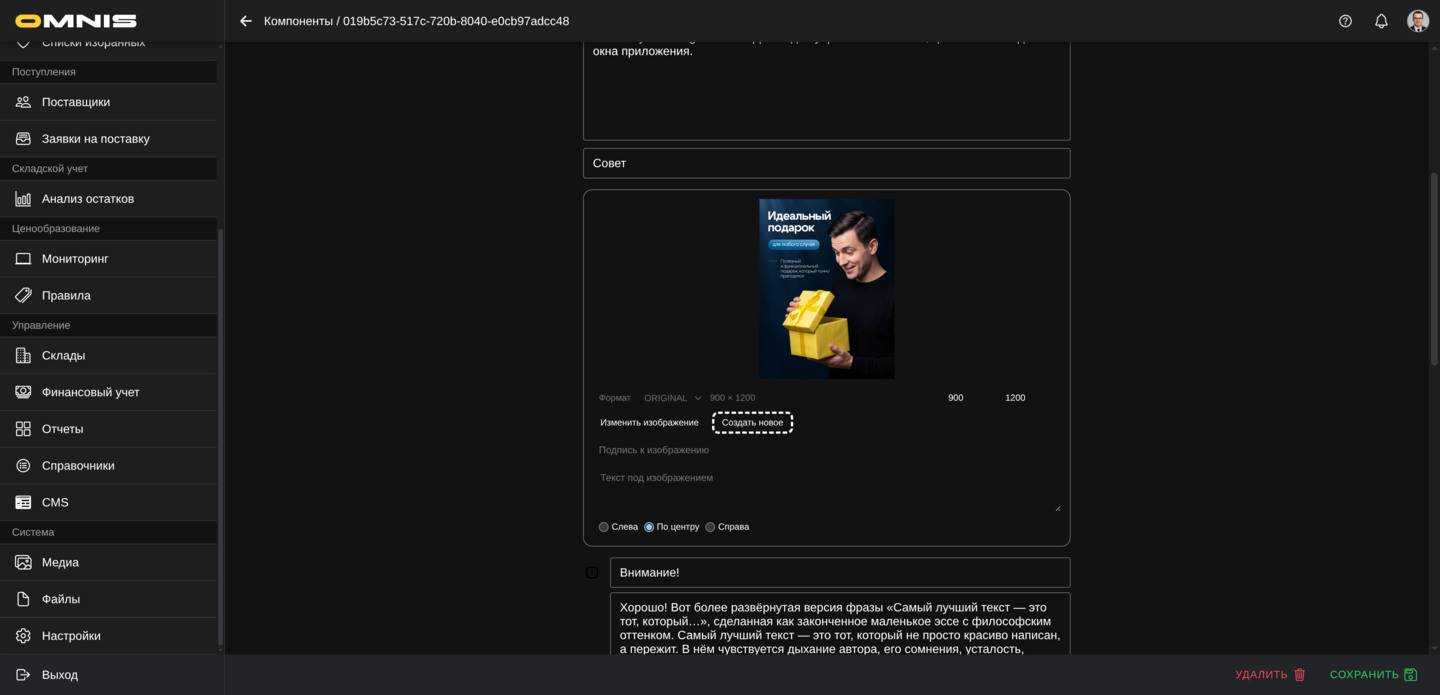This screenshot has width=1440, height=695.
Task: Choose the Справа alignment radio button
Action: click(x=710, y=527)
